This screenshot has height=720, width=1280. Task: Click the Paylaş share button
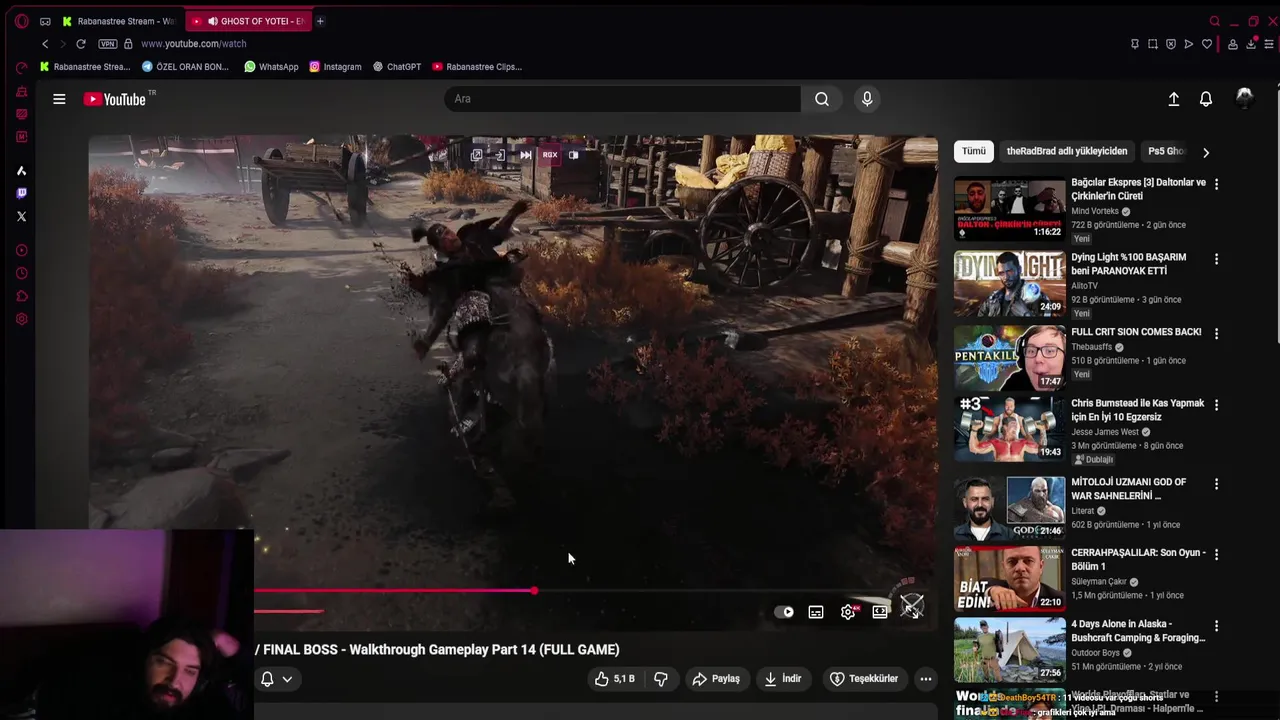pyautogui.click(x=716, y=679)
